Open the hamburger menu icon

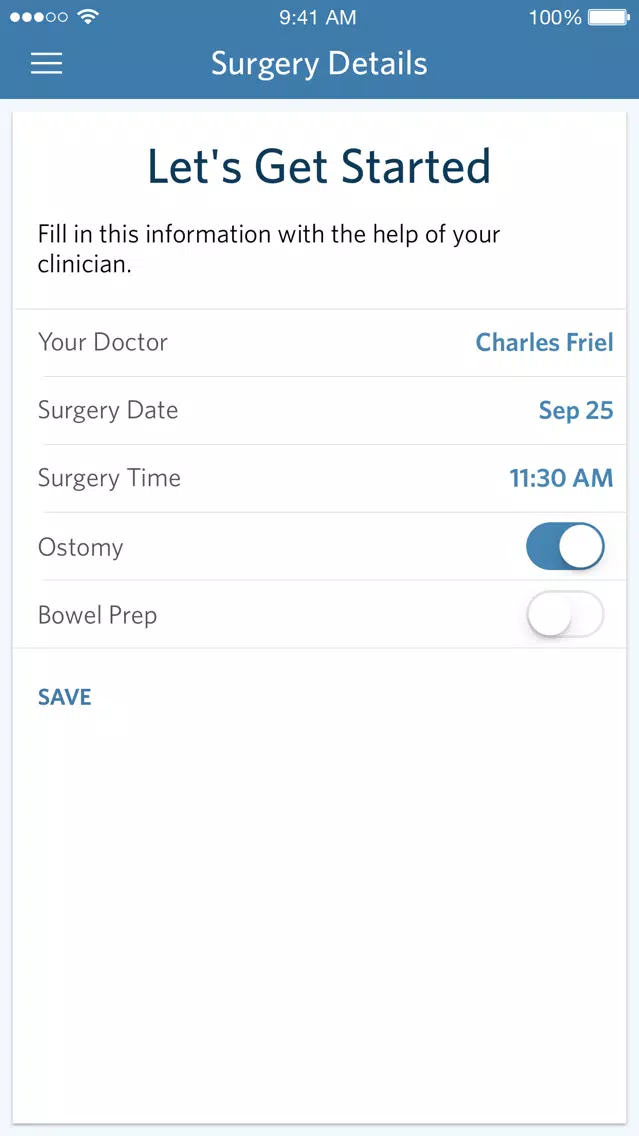pos(46,64)
